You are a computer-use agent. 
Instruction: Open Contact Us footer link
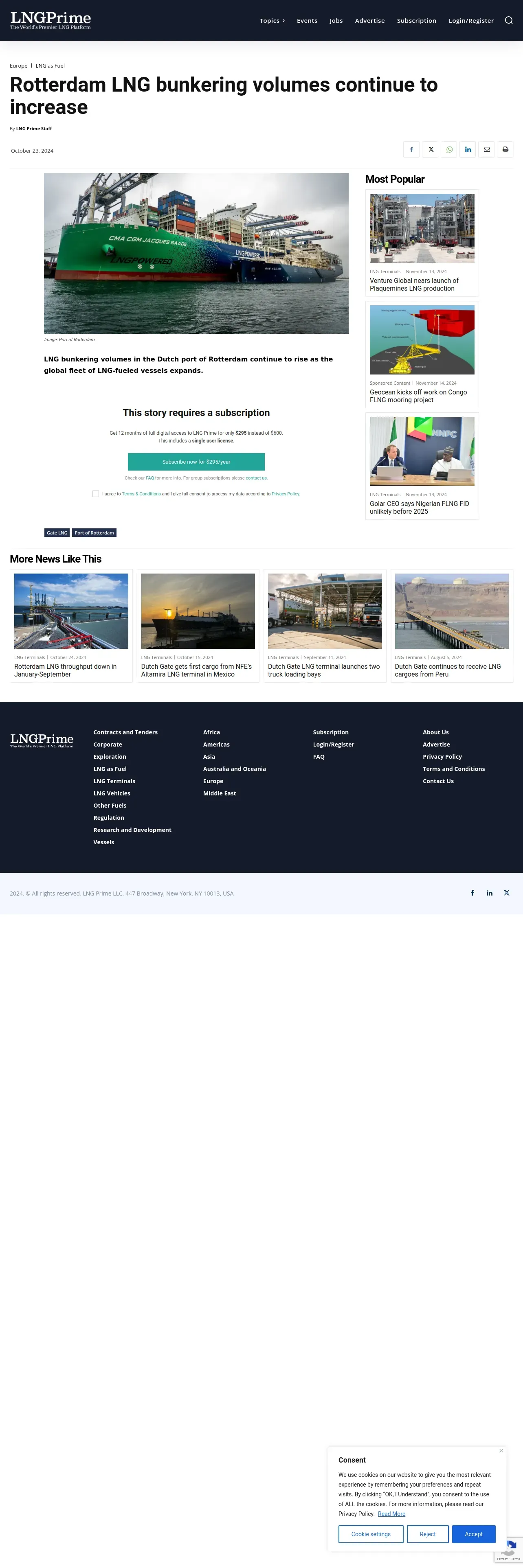point(438,781)
